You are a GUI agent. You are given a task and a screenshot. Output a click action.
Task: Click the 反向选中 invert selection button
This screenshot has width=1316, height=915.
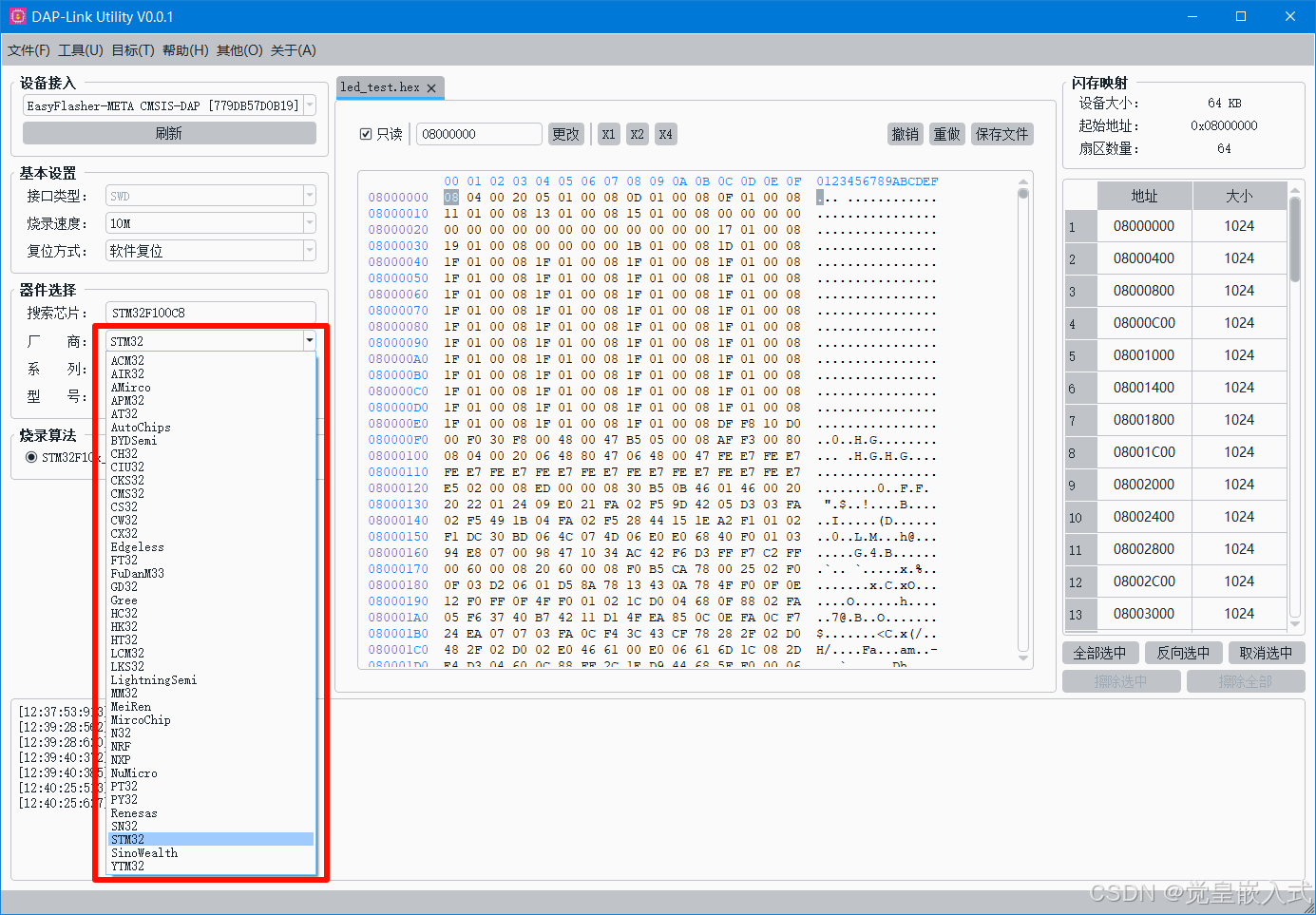click(1183, 653)
